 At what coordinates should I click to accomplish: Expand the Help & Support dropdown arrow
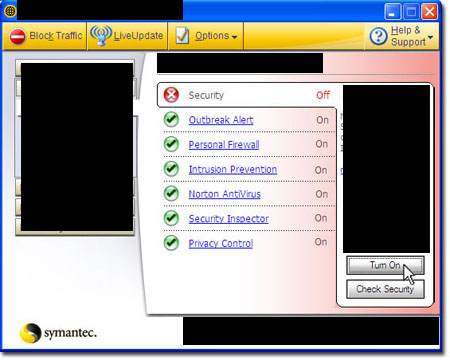coord(430,37)
